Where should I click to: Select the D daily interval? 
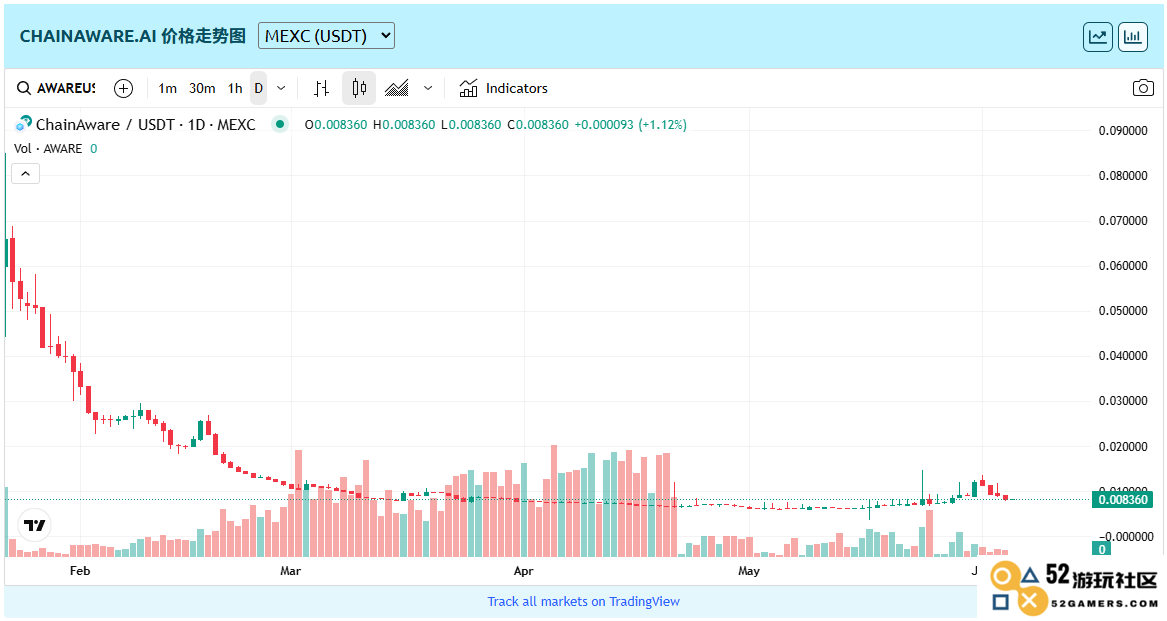coord(258,89)
